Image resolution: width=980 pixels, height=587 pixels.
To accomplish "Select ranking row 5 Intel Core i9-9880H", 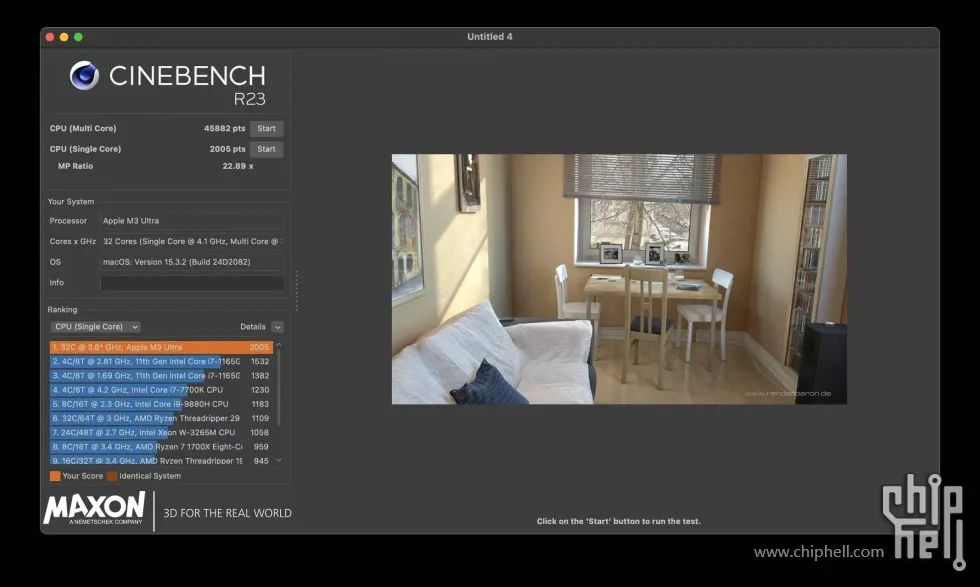I will [x=161, y=404].
